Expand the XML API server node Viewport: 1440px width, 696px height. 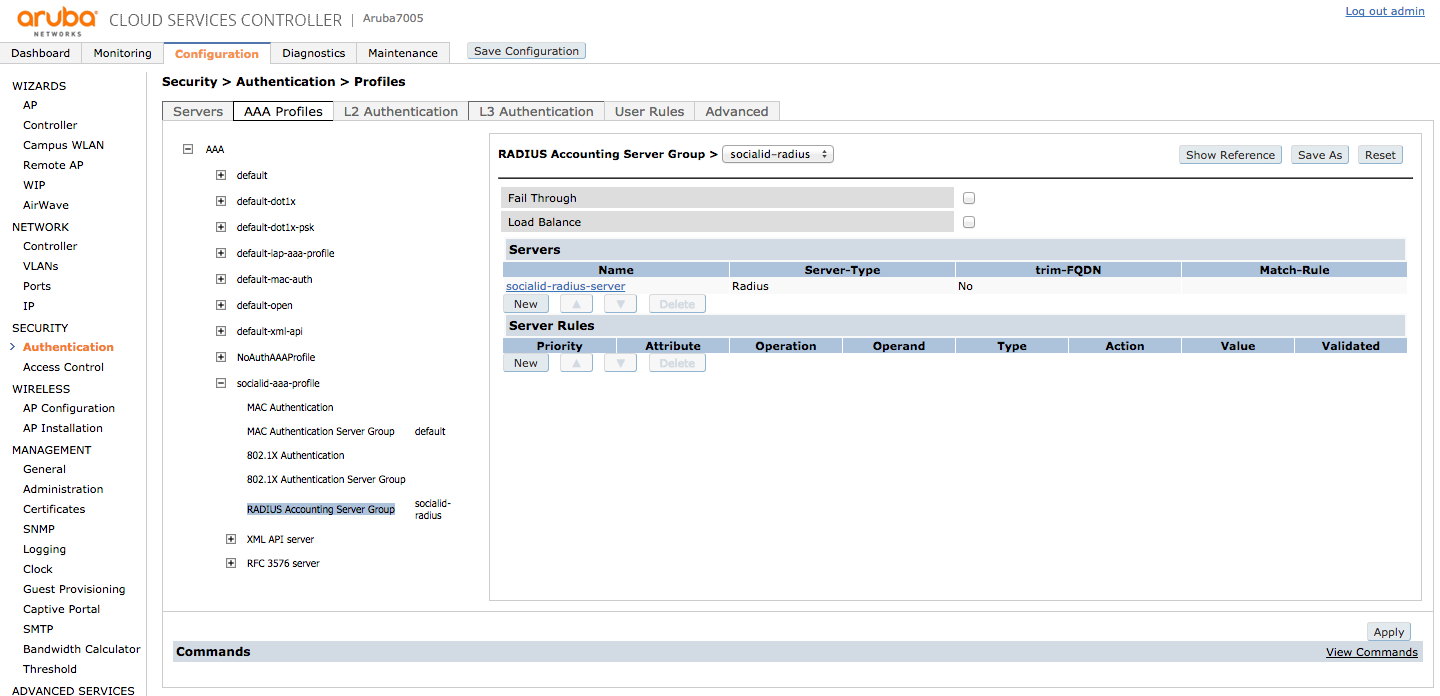(231, 539)
